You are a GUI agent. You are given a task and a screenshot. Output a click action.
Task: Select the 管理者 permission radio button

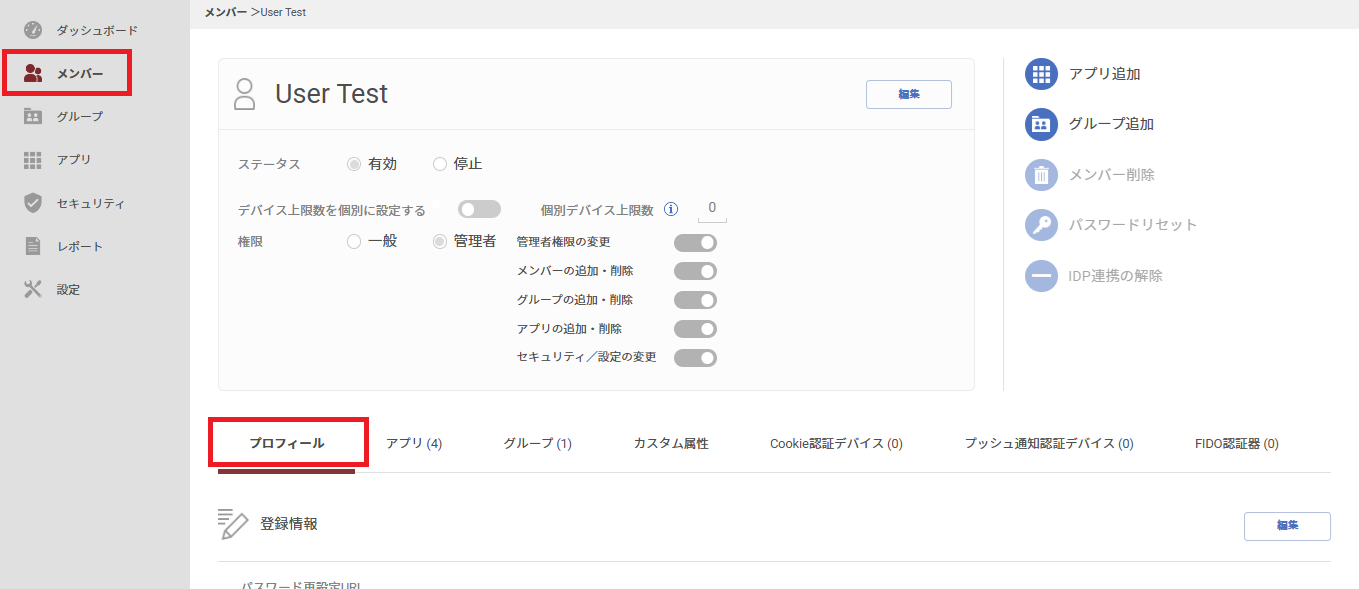coord(440,241)
